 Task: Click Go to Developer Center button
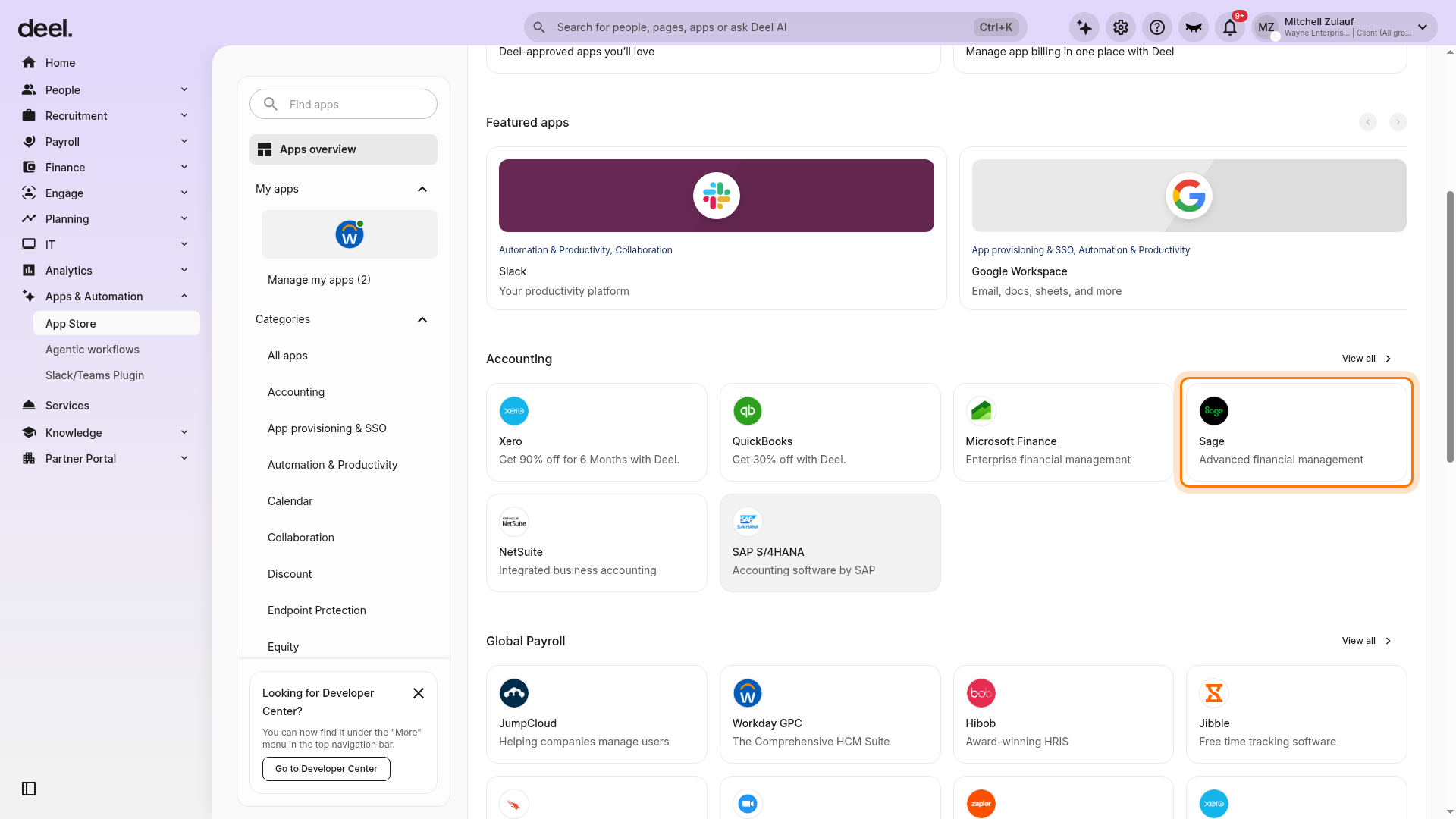point(326,769)
